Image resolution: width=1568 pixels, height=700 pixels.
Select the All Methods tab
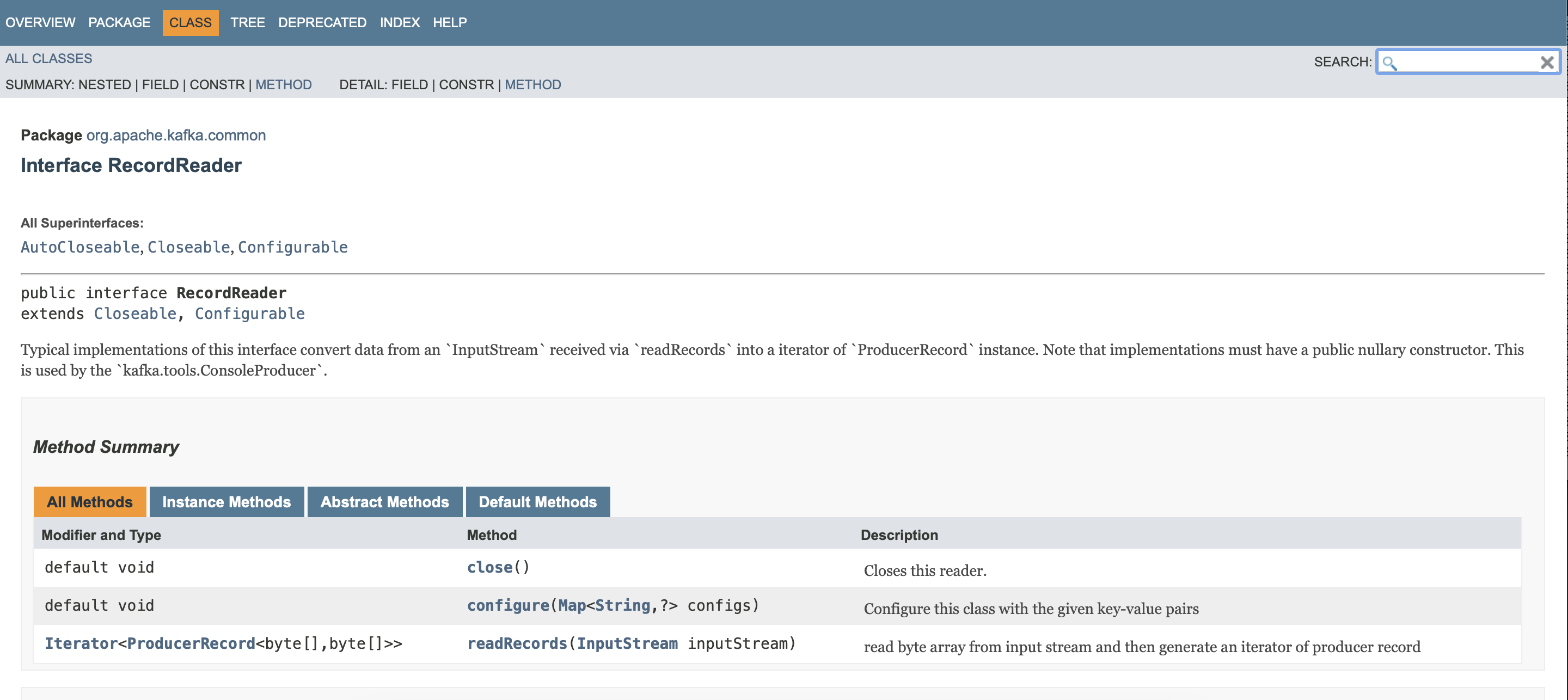pyautogui.click(x=89, y=501)
